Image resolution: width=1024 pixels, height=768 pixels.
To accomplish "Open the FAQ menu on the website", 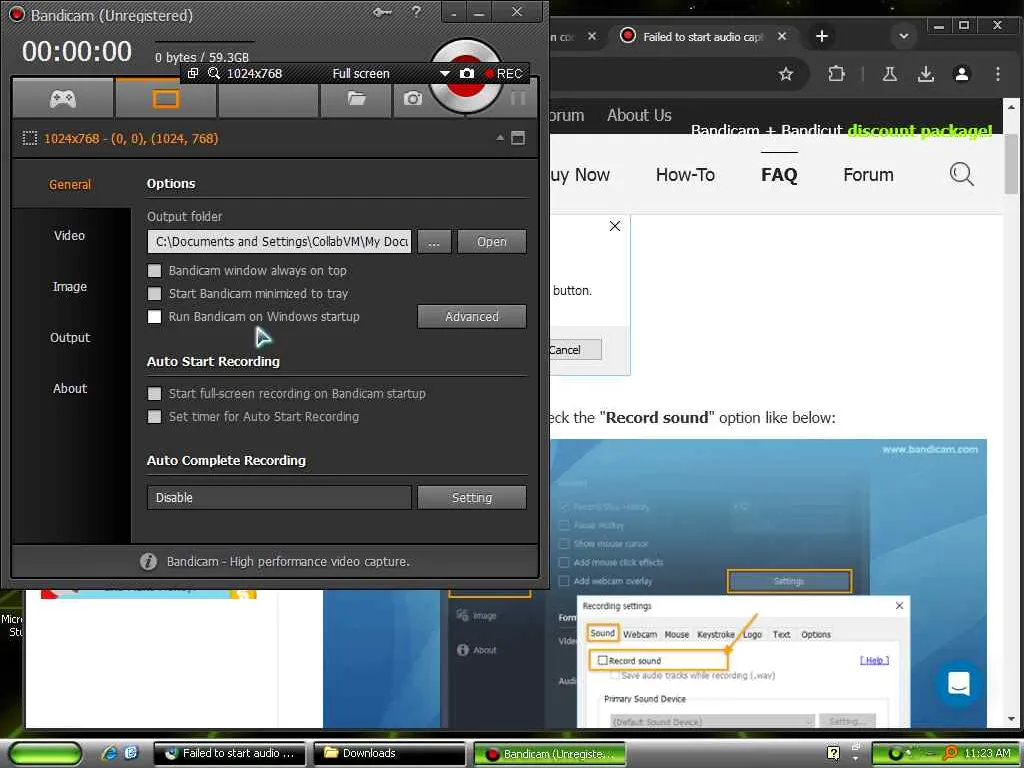I will point(779,174).
